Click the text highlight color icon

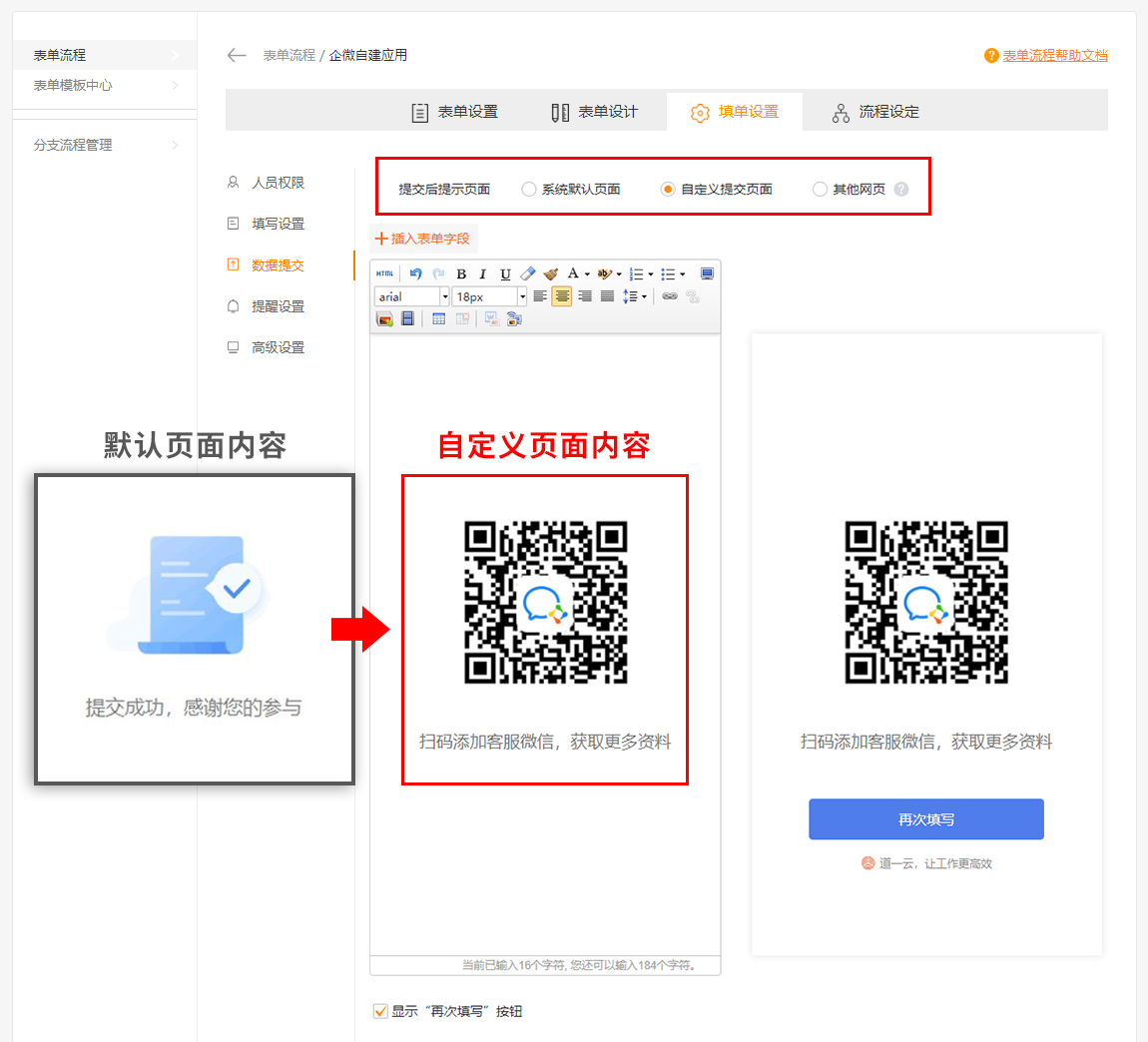point(604,273)
